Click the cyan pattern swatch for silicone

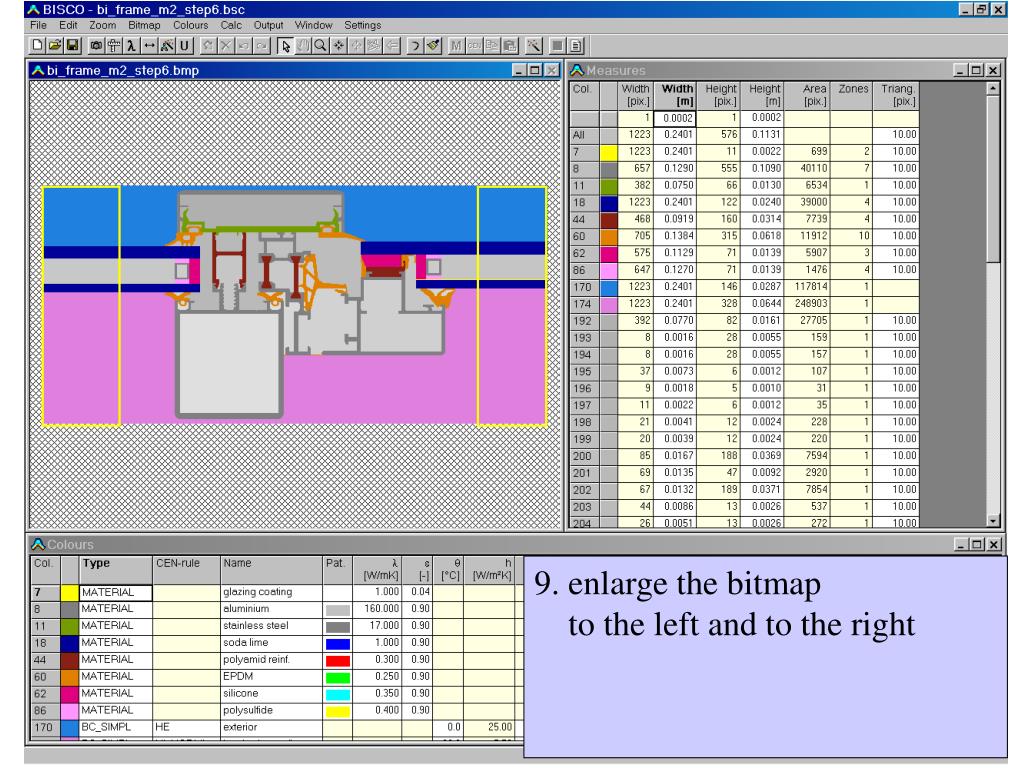tap(338, 694)
